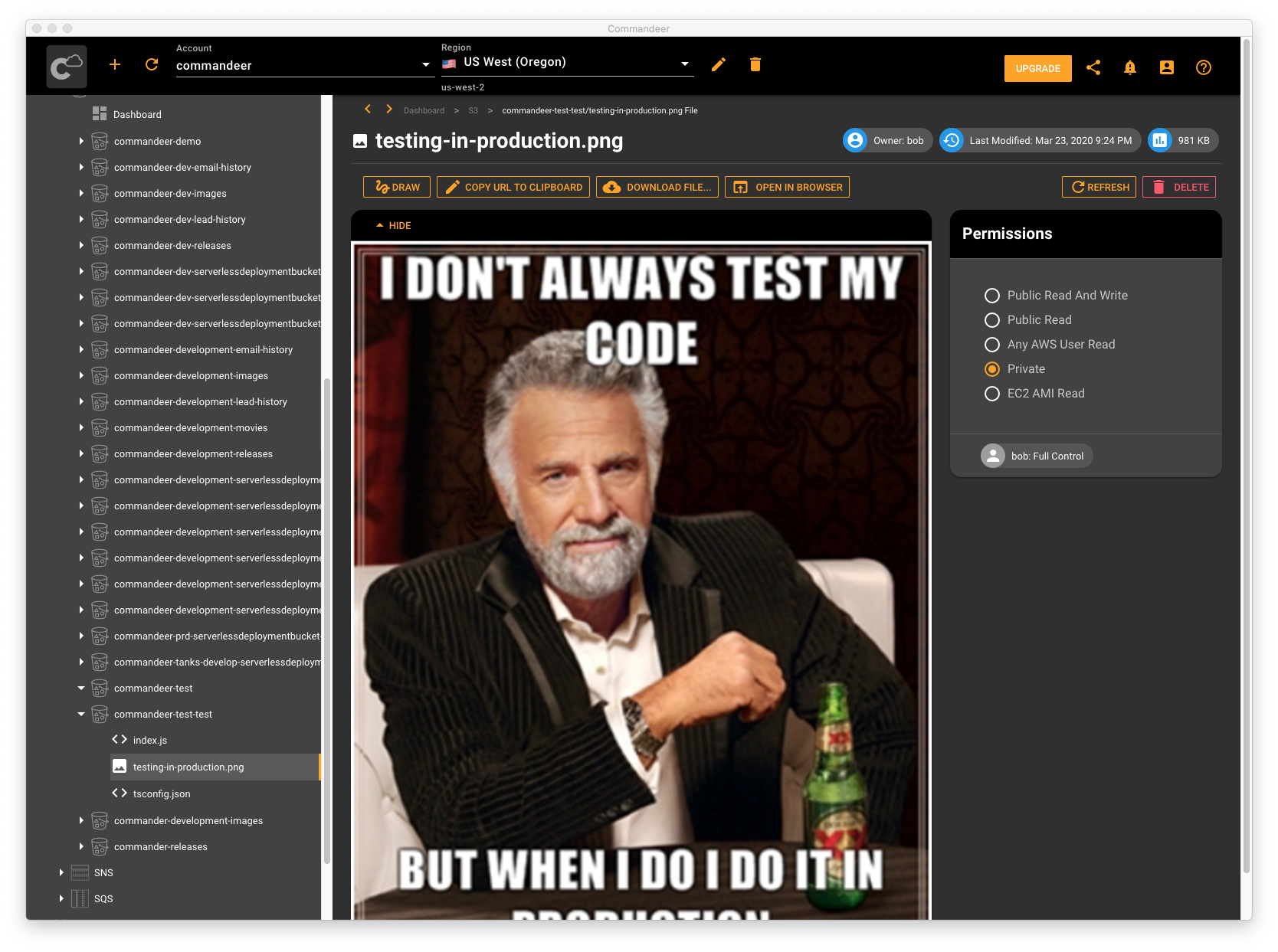This screenshot has height=952, width=1278.
Task: Select Public Read And Write permission
Action: 992,296
